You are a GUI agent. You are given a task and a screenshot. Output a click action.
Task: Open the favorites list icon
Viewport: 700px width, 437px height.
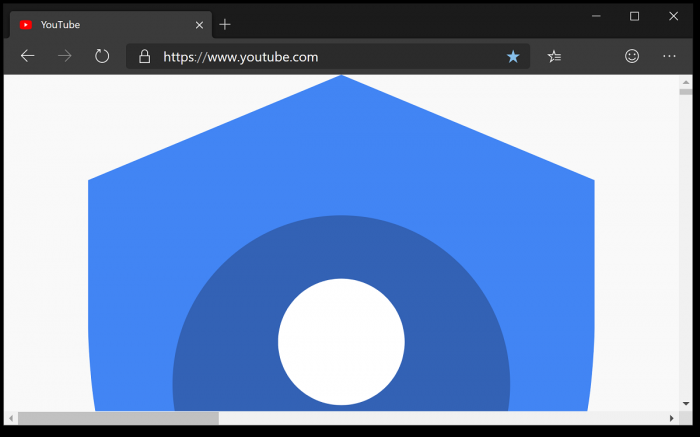[554, 56]
